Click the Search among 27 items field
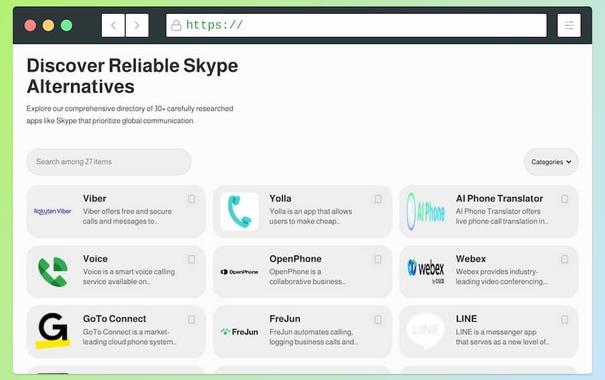Image resolution: width=605 pixels, height=380 pixels. click(109, 162)
